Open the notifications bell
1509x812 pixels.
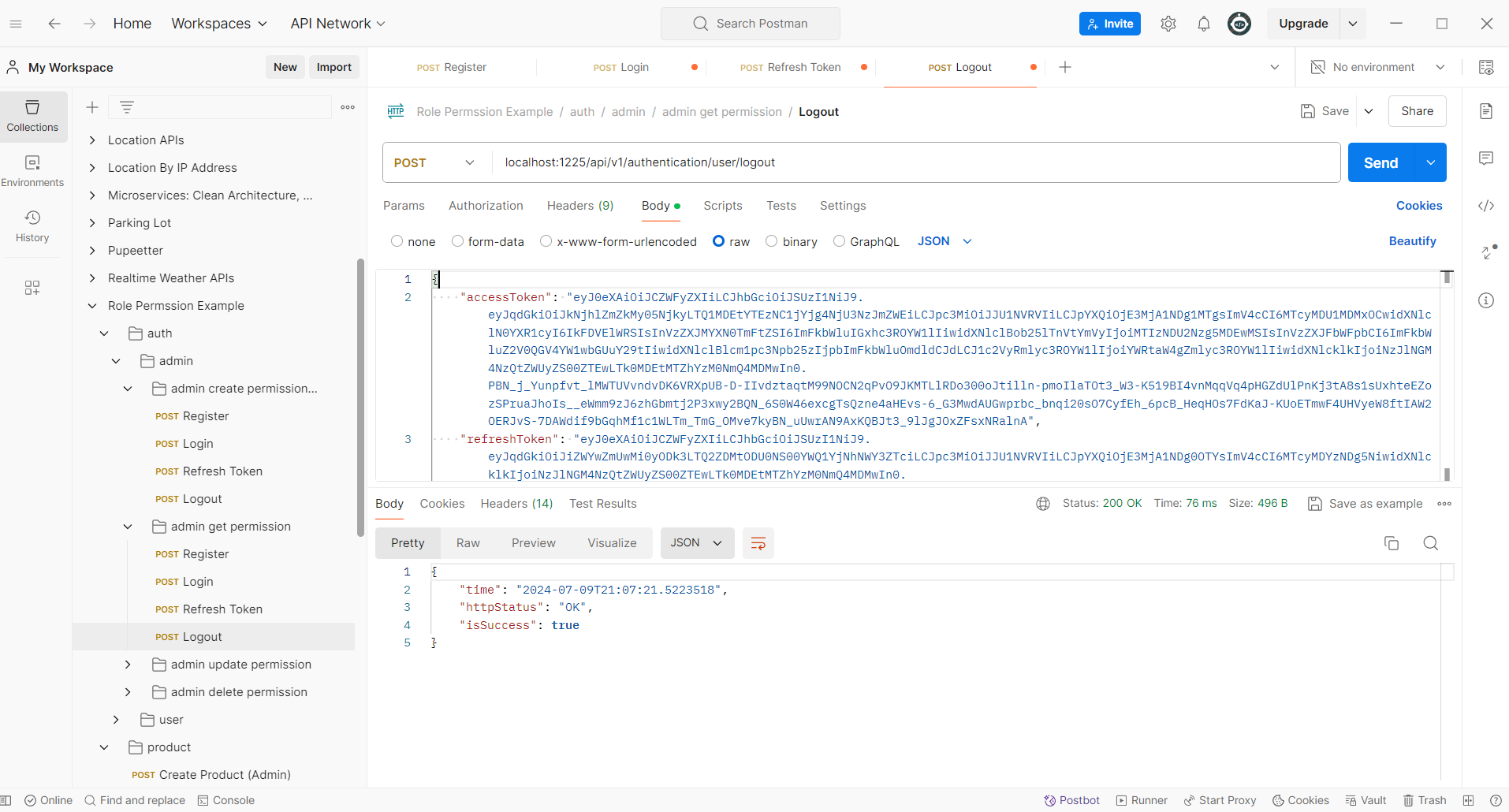coord(1204,24)
